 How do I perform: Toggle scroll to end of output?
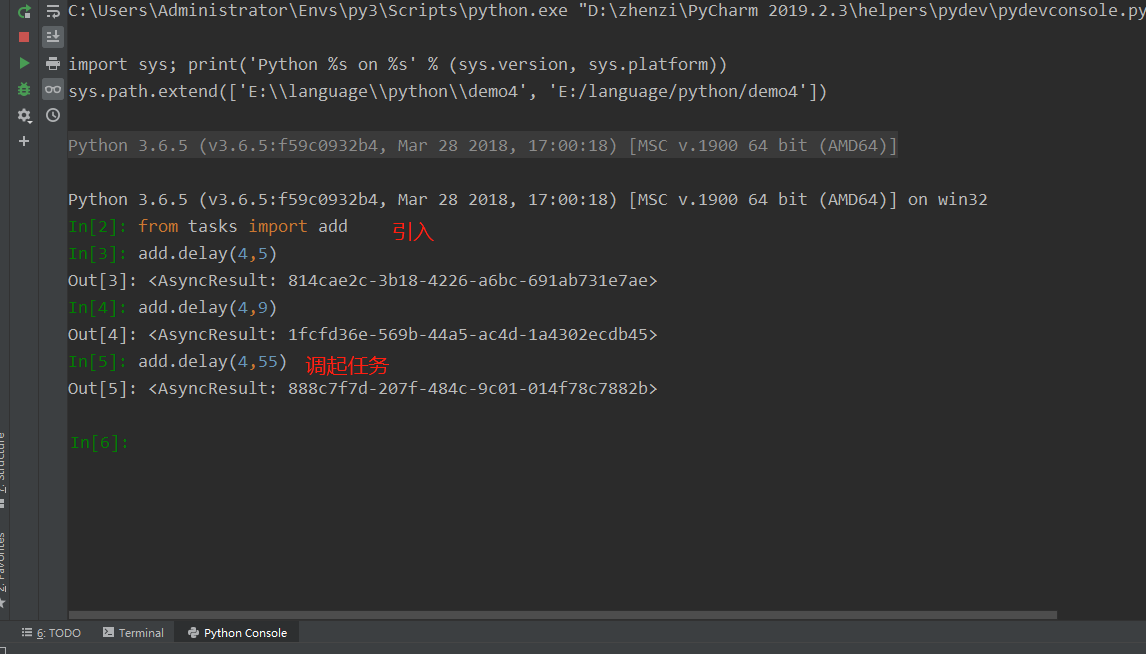pyautogui.click(x=53, y=37)
